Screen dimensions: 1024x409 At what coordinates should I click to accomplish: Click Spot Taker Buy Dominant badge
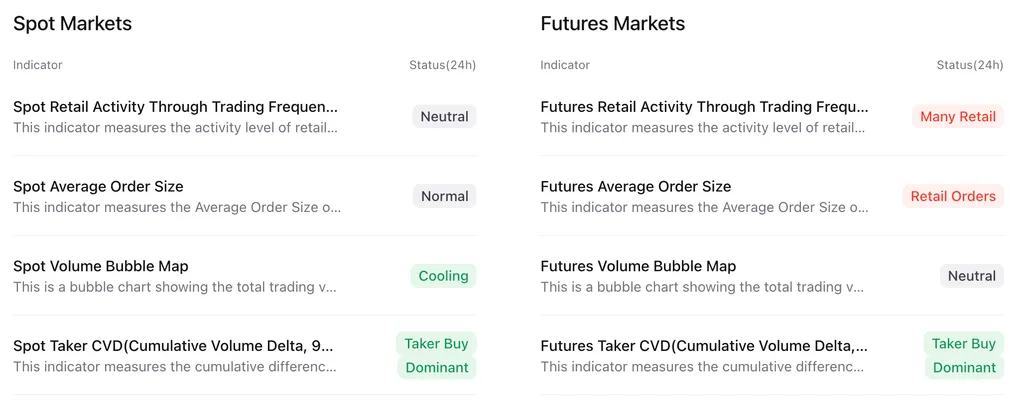pyautogui.click(x=436, y=355)
